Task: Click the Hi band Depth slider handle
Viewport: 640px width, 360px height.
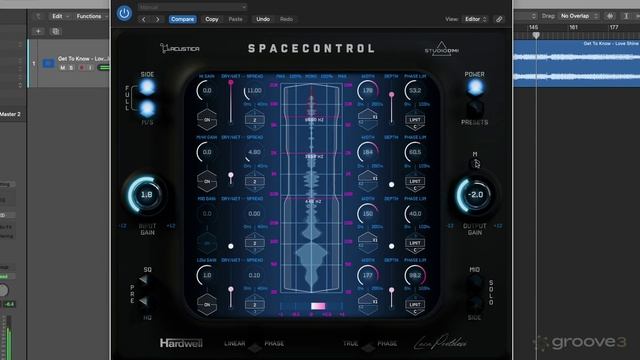Action: click(391, 95)
